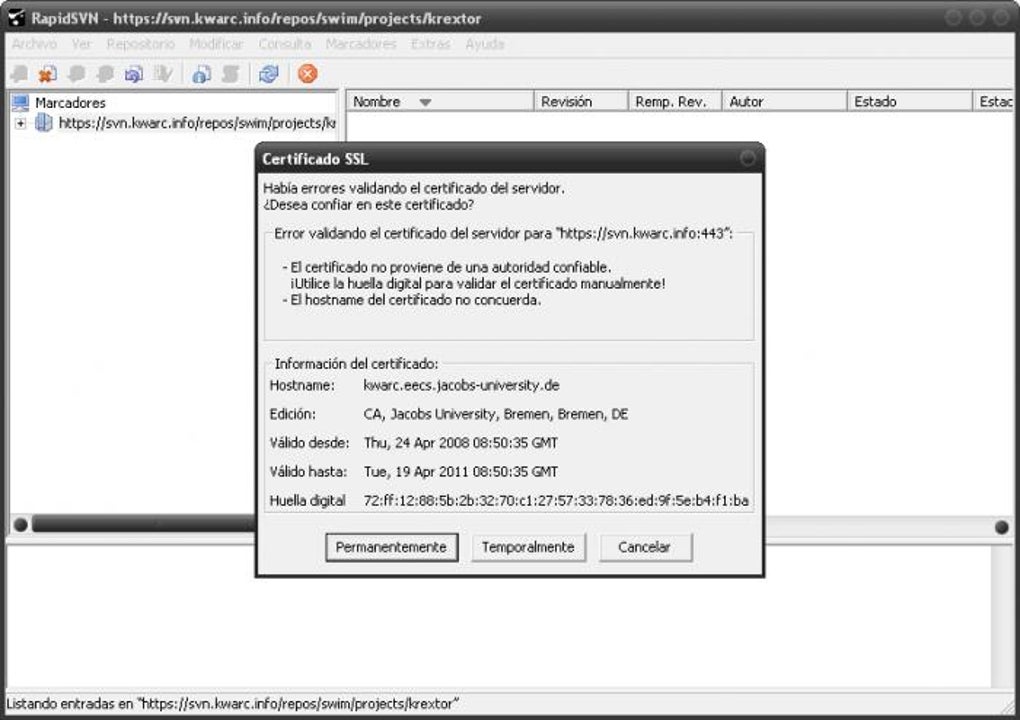The height and width of the screenshot is (720, 1020).
Task: Sort by the Autor column header
Action: 785,101
